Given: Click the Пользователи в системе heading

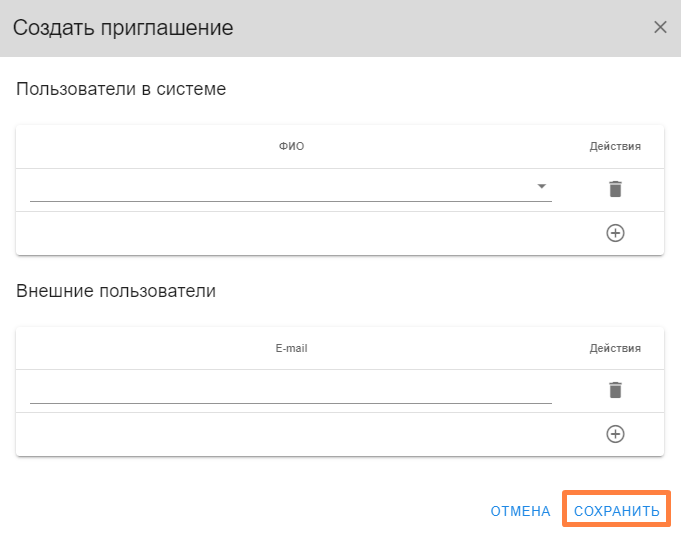Looking at the screenshot, I should coord(121,89).
